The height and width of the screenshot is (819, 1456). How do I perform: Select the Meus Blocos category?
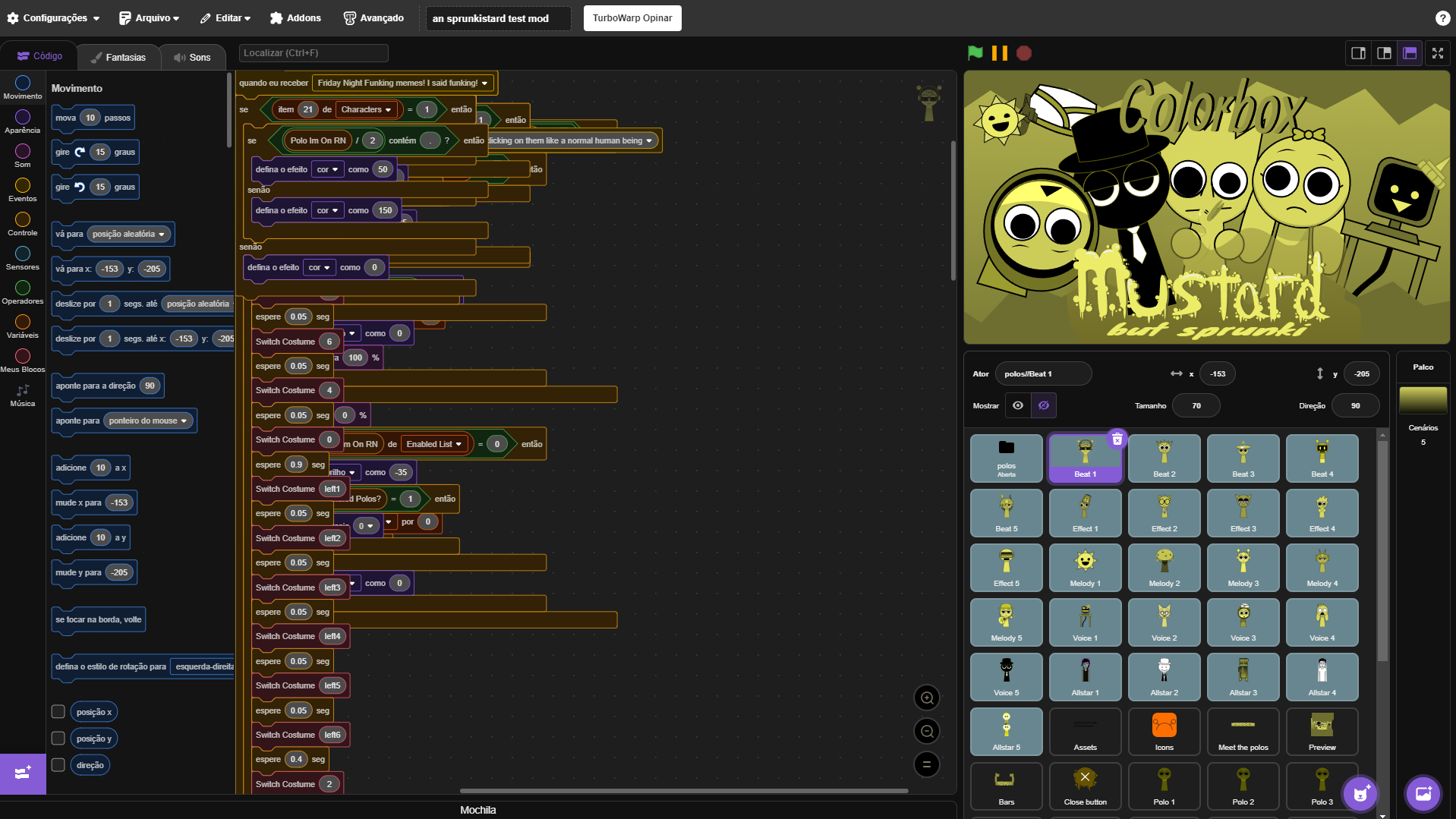pyautogui.click(x=23, y=361)
